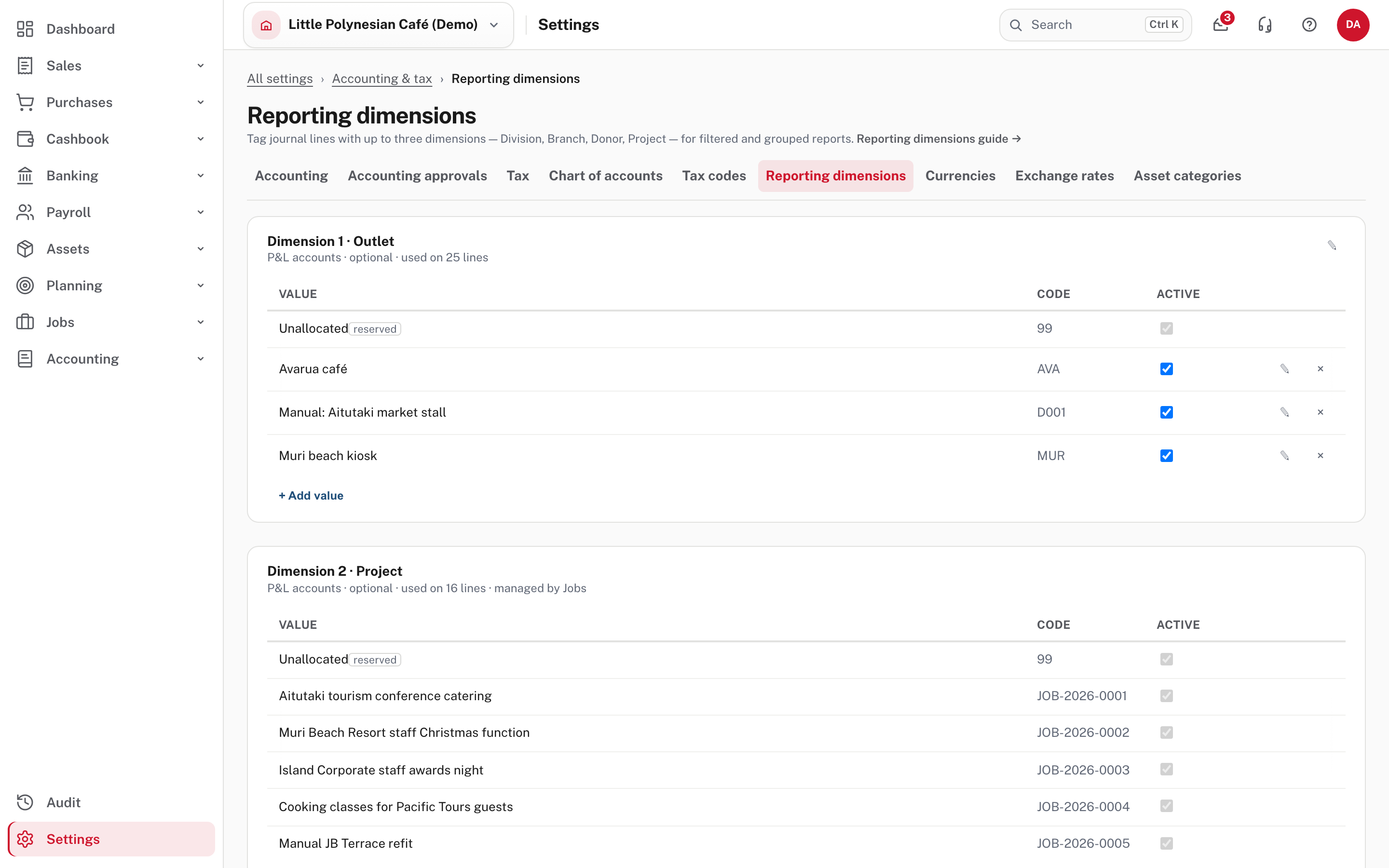This screenshot has height=868, width=1389.
Task: Toggle Avarua café active checkbox
Action: [x=1166, y=369]
